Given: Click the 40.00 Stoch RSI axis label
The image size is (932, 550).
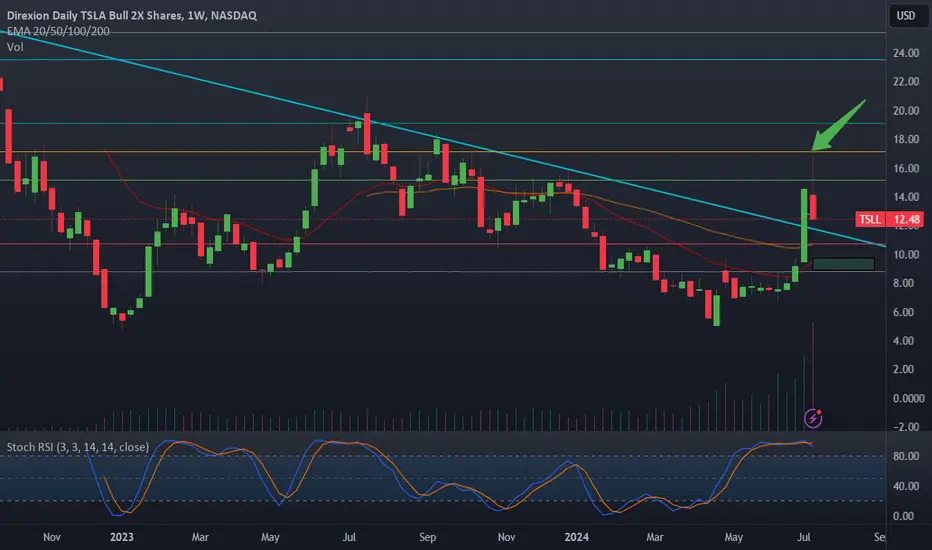Looking at the screenshot, I should point(906,486).
